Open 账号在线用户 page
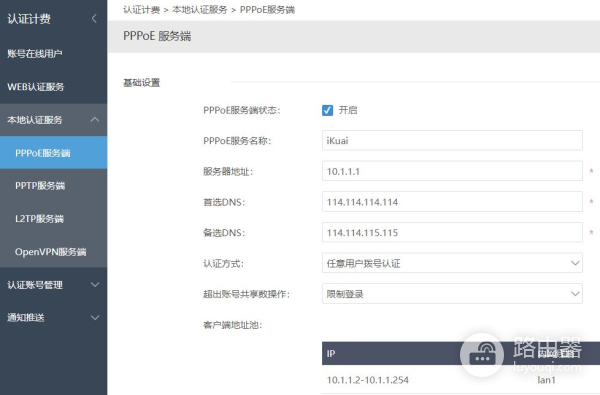Image resolution: width=600 pixels, height=395 pixels. pyautogui.click(x=54, y=54)
